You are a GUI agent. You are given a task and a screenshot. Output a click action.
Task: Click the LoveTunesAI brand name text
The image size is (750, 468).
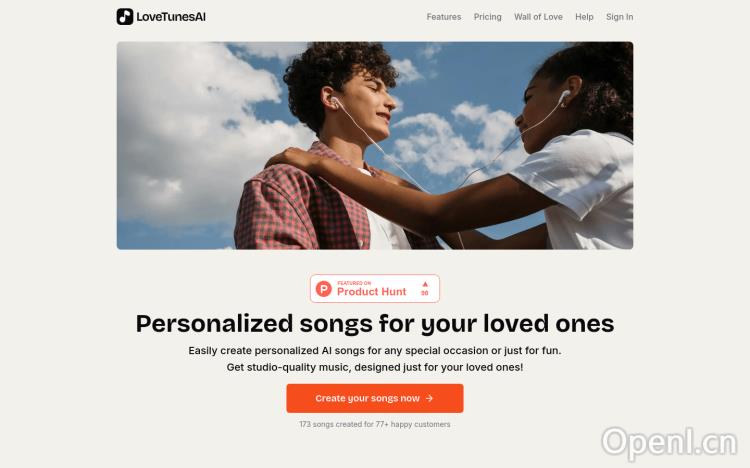[171, 17]
